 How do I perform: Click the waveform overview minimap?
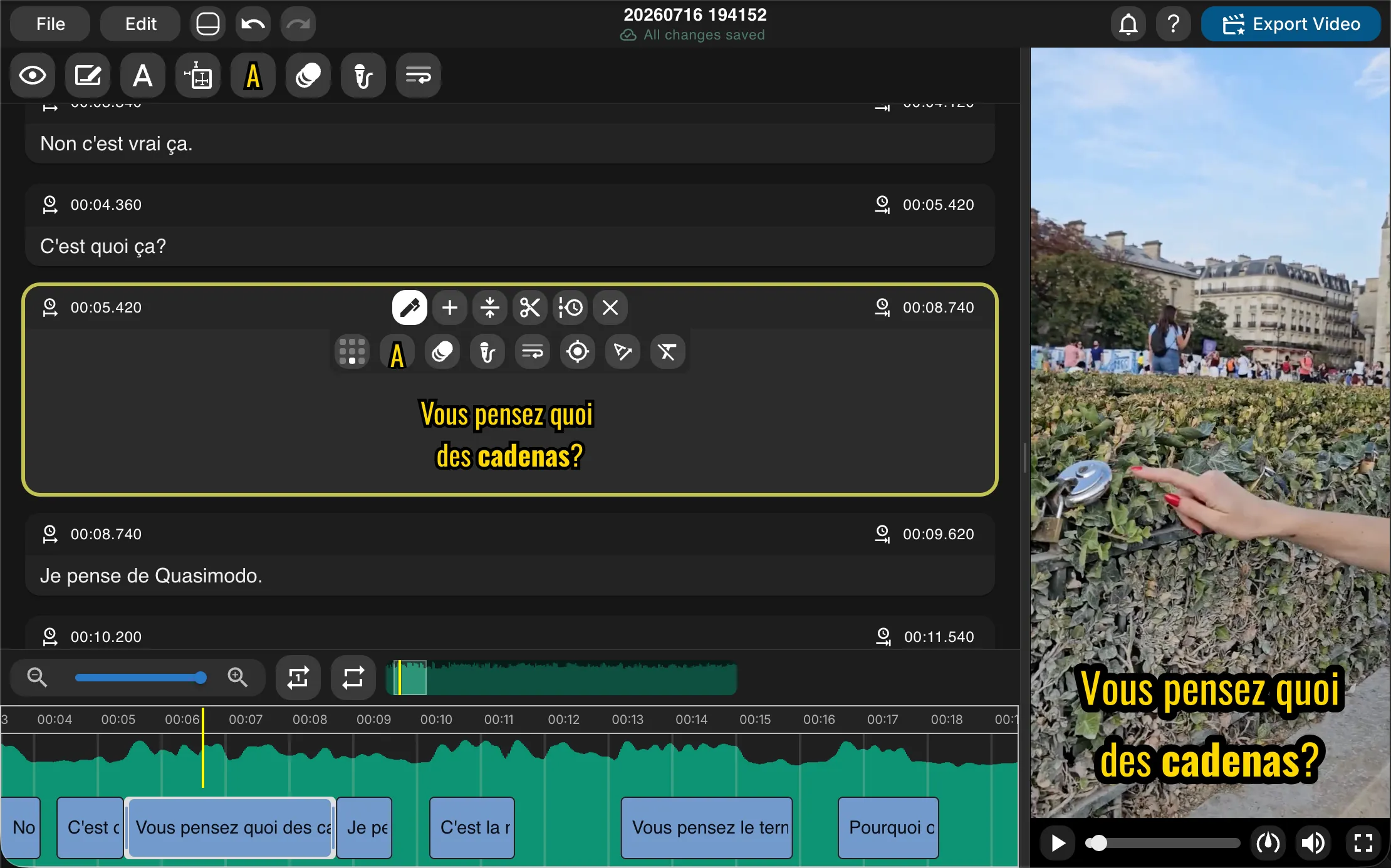(561, 678)
